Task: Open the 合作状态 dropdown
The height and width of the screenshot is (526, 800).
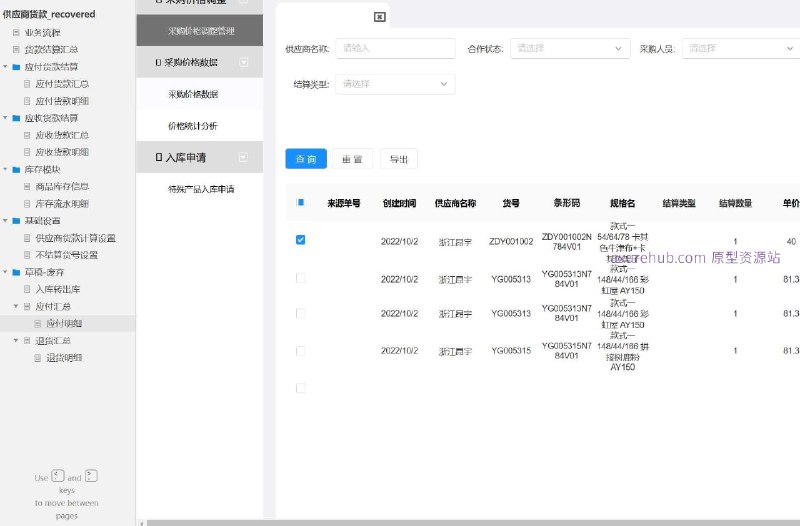Action: (570, 48)
